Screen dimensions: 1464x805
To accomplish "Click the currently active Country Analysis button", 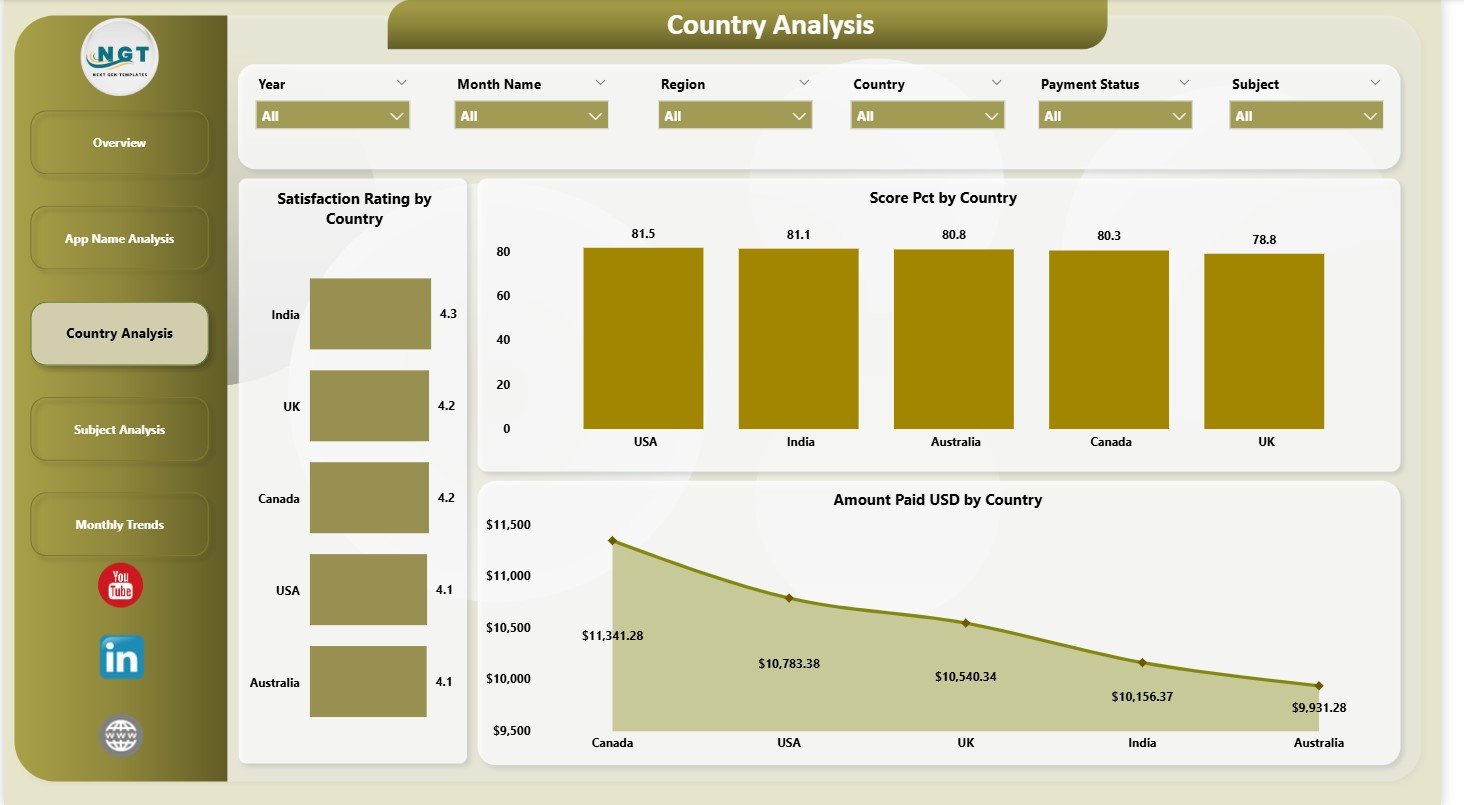I will pos(119,333).
